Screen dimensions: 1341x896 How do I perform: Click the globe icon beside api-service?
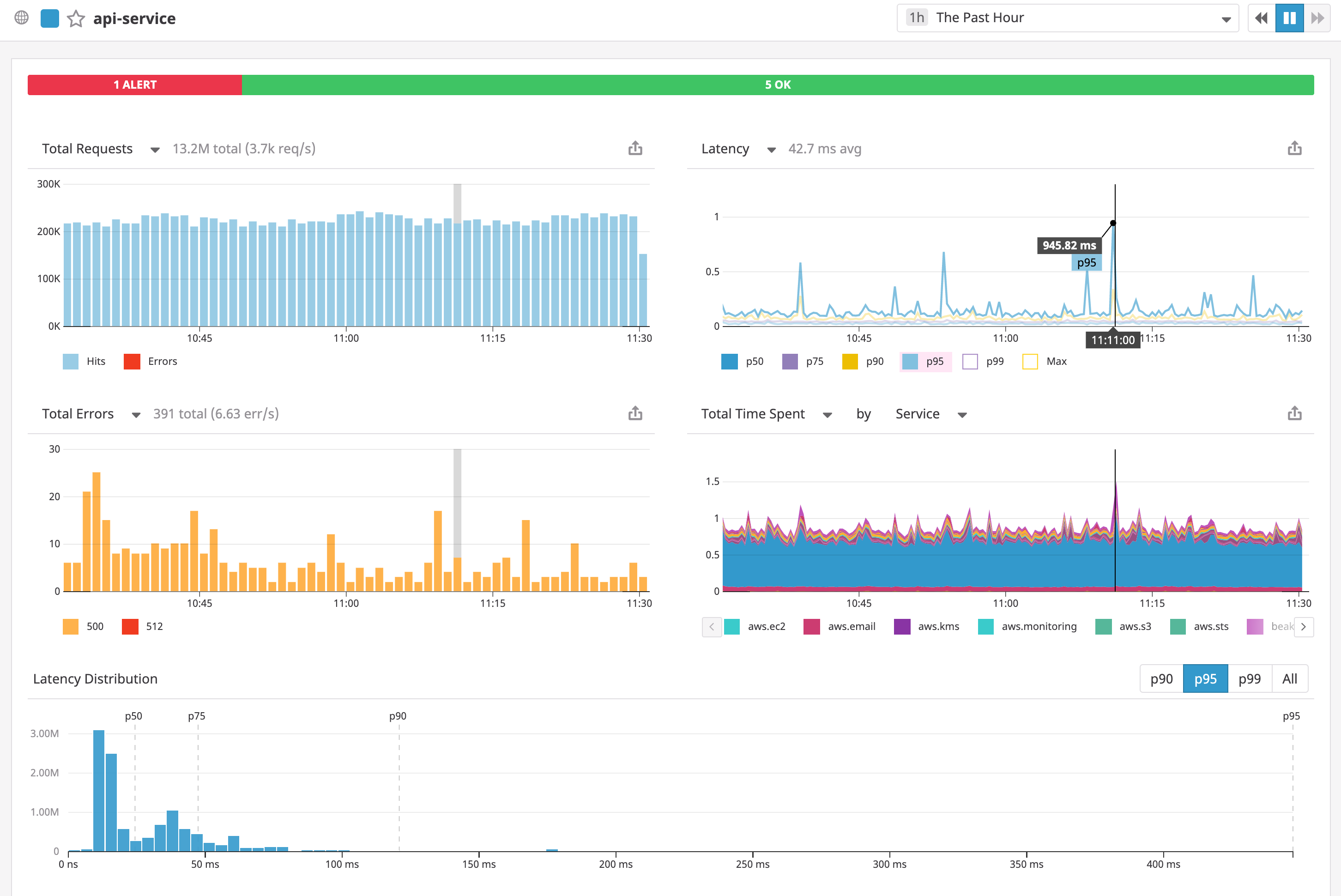(x=22, y=18)
